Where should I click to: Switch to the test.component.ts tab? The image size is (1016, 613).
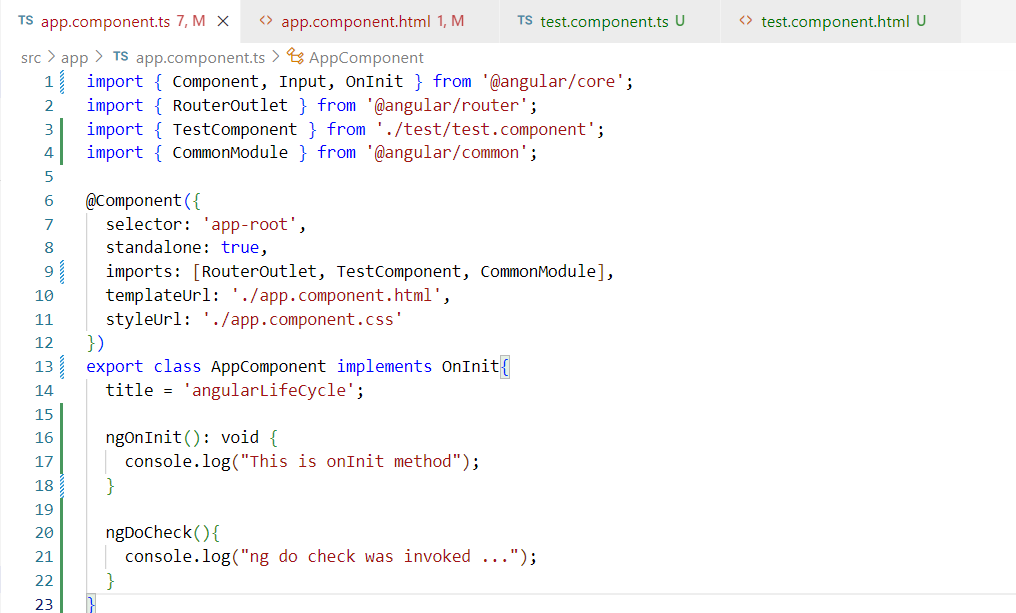pos(612,21)
